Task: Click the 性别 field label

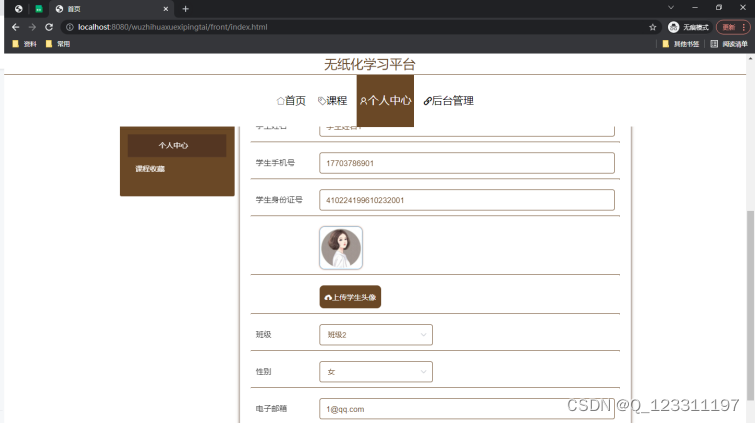Action: (263, 371)
